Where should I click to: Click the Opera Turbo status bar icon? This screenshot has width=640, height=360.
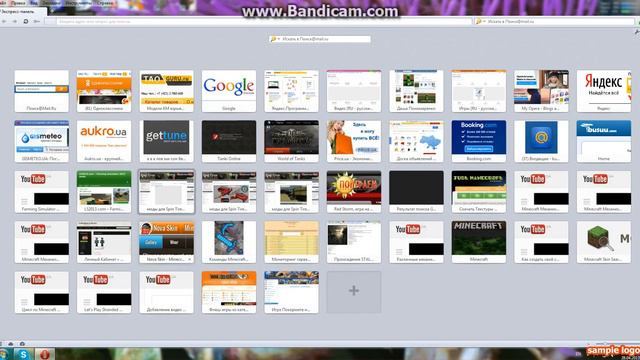click(22, 344)
